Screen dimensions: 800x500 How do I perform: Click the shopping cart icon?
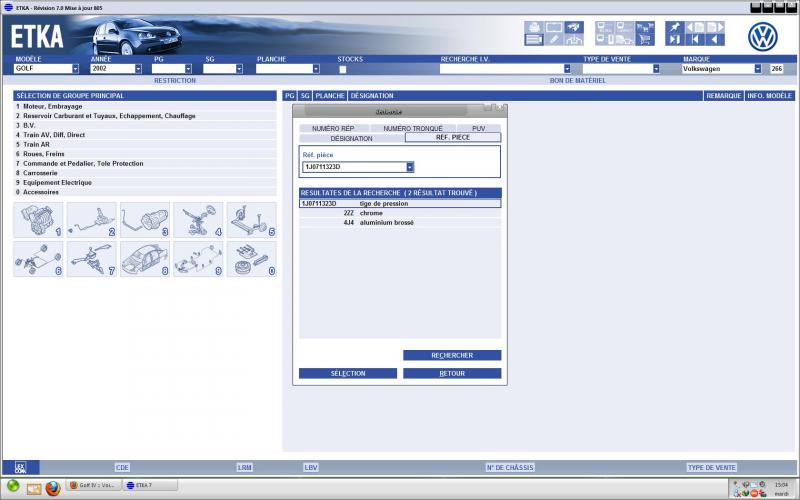pyautogui.click(x=645, y=39)
